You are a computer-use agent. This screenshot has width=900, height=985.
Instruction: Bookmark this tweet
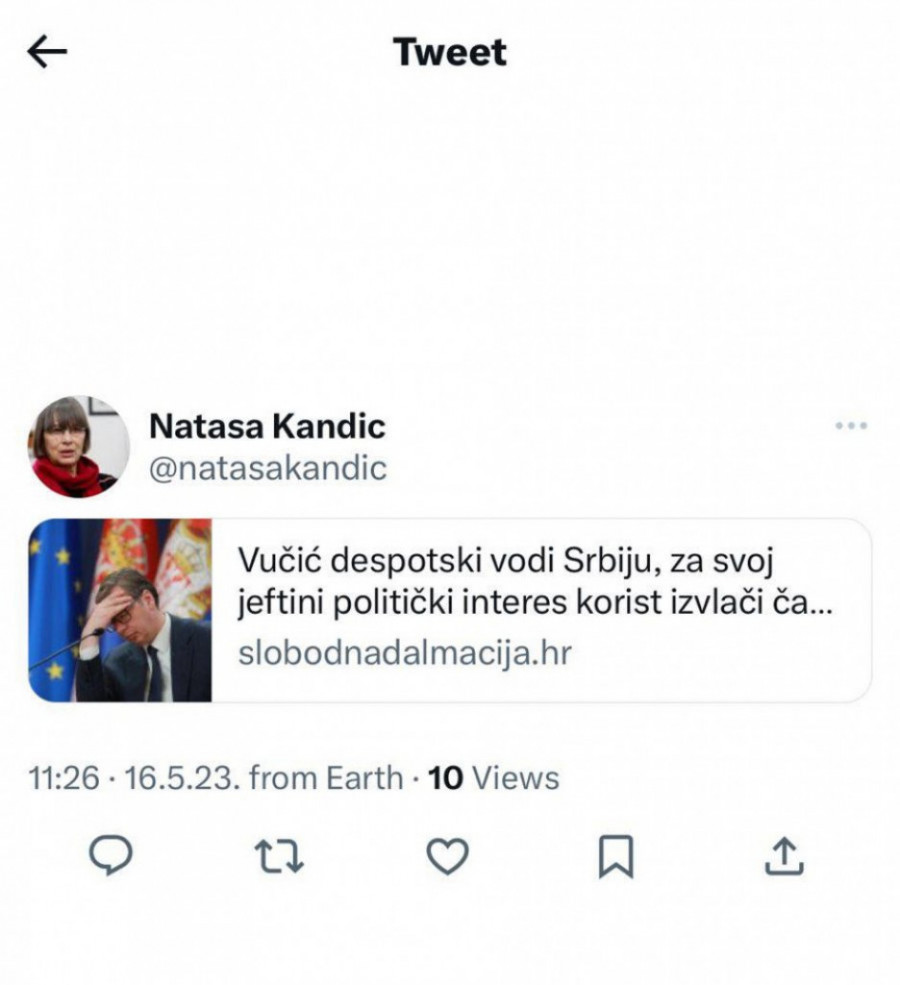615,857
